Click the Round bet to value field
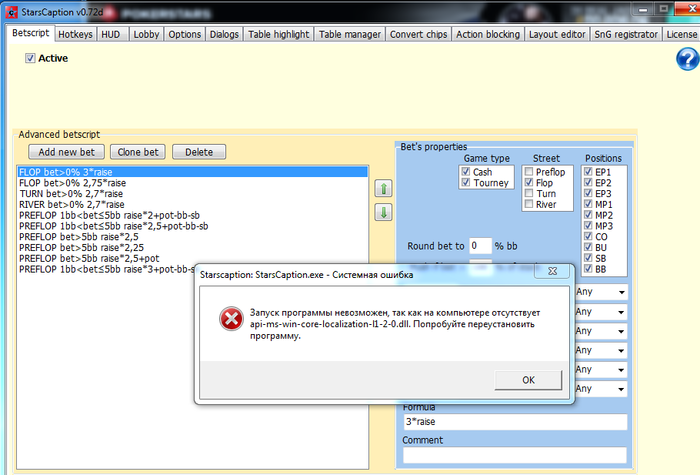 coord(480,246)
